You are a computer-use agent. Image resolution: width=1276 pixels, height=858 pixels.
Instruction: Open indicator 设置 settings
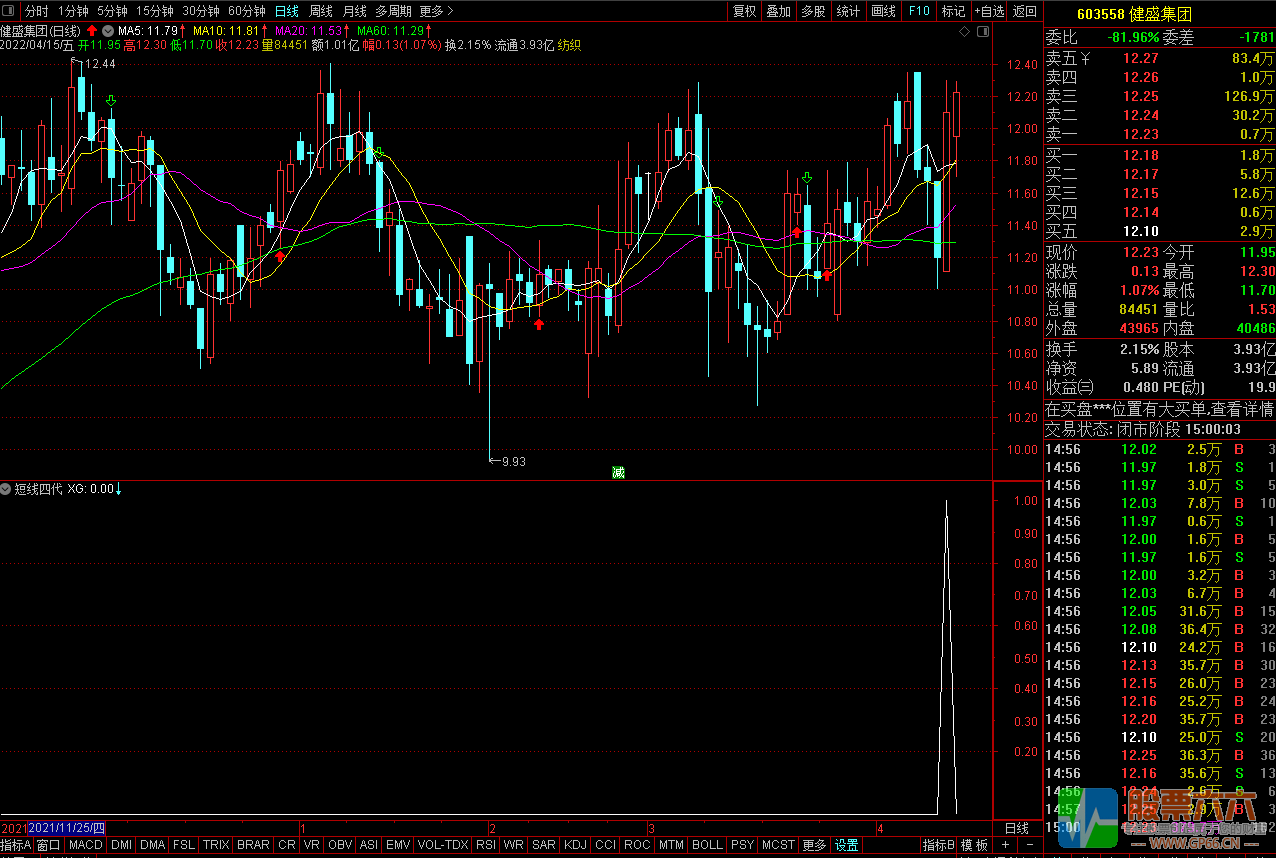[847, 845]
